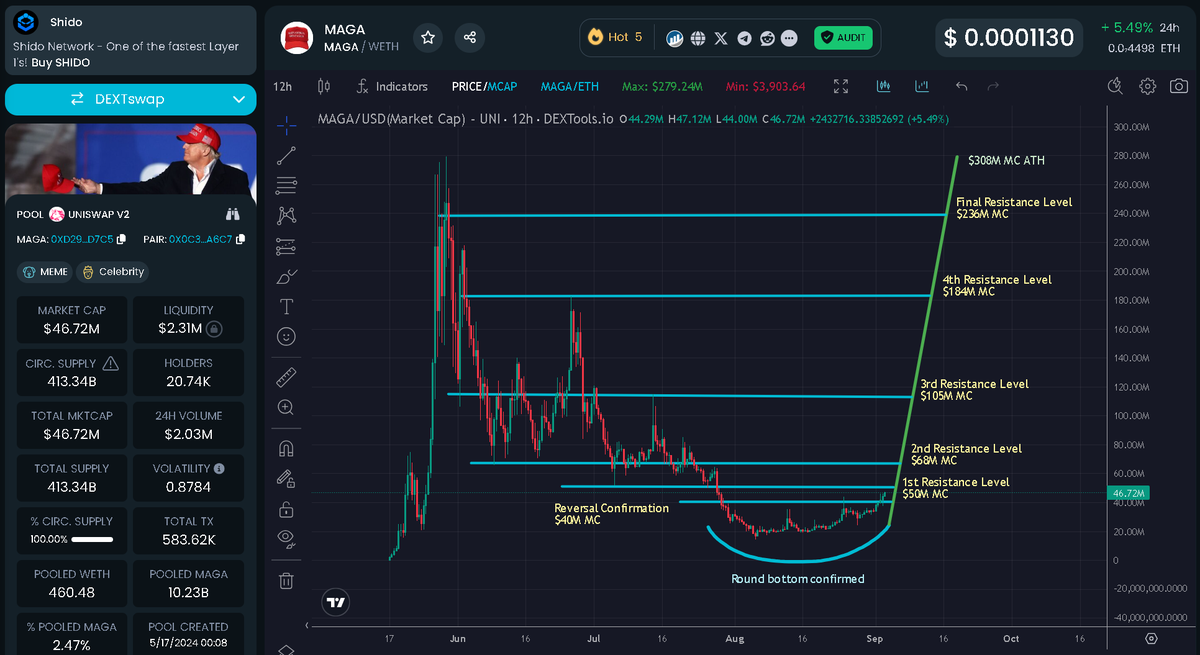Open the DEXTswap dropdown
The height and width of the screenshot is (655, 1200).
click(x=238, y=99)
